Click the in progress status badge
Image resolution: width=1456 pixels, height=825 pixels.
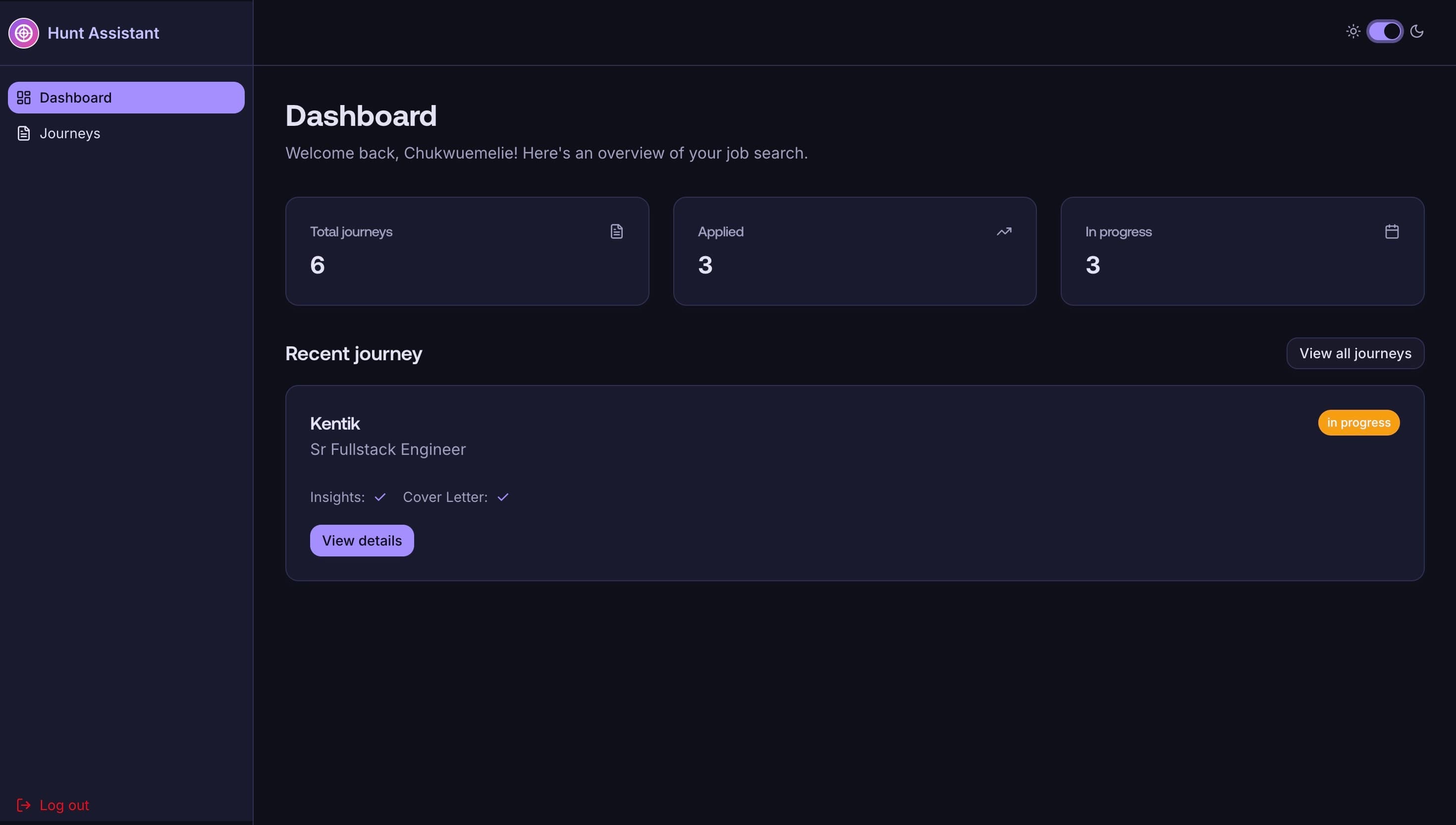coord(1358,423)
